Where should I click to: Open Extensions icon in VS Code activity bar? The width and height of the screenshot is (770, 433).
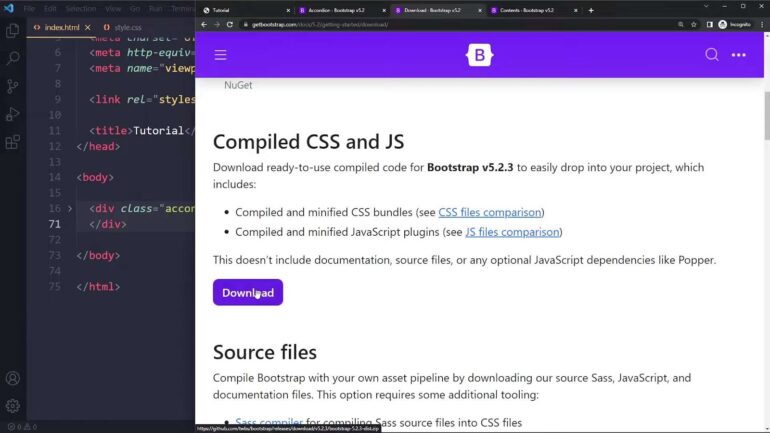(x=13, y=142)
